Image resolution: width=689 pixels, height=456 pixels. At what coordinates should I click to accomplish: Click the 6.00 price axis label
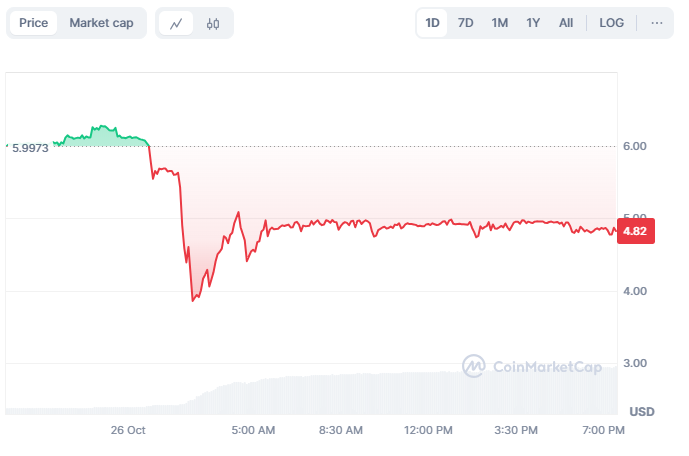pos(636,146)
